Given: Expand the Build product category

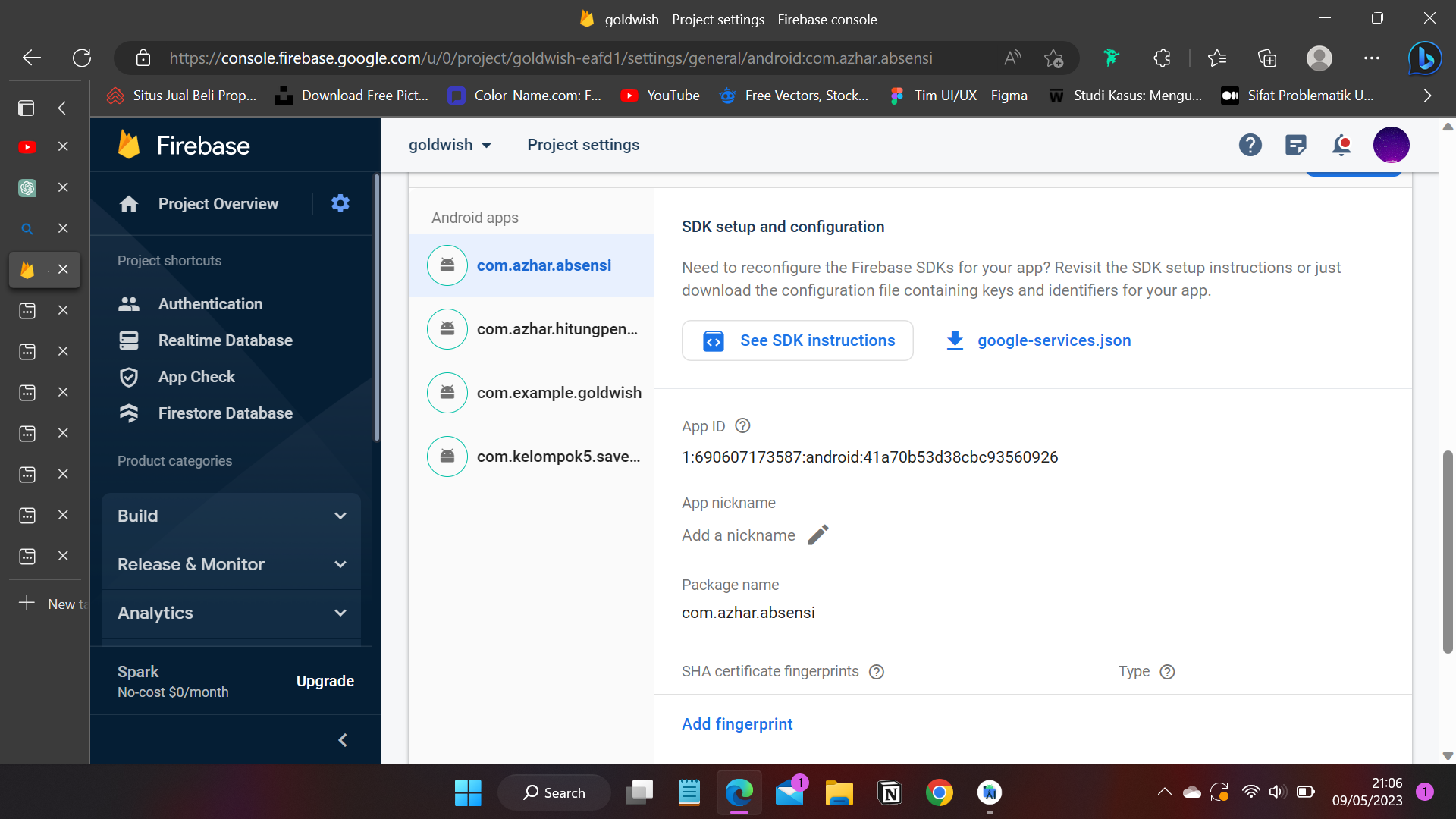Looking at the screenshot, I should pyautogui.click(x=341, y=516).
